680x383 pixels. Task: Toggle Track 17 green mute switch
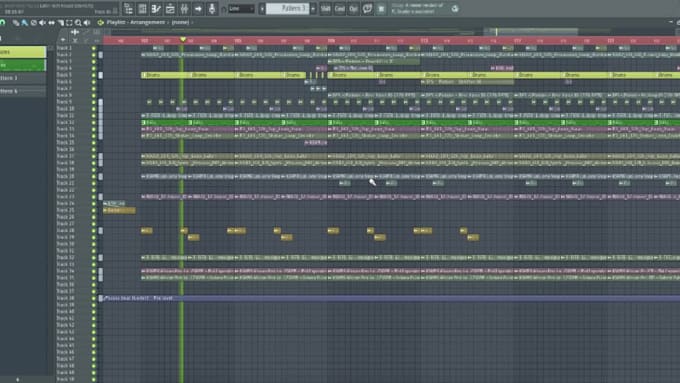tap(93, 156)
